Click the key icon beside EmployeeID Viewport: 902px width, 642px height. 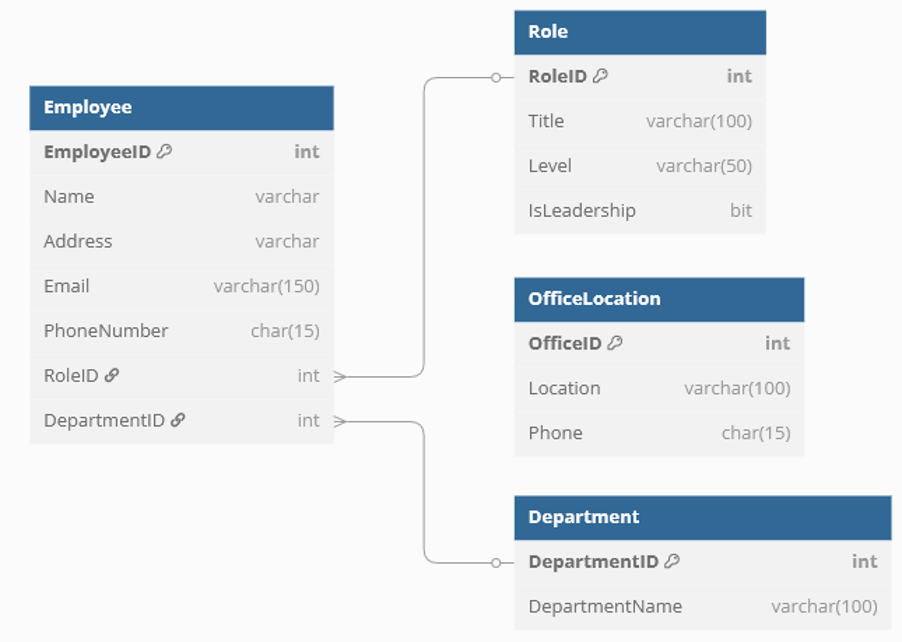coord(165,152)
